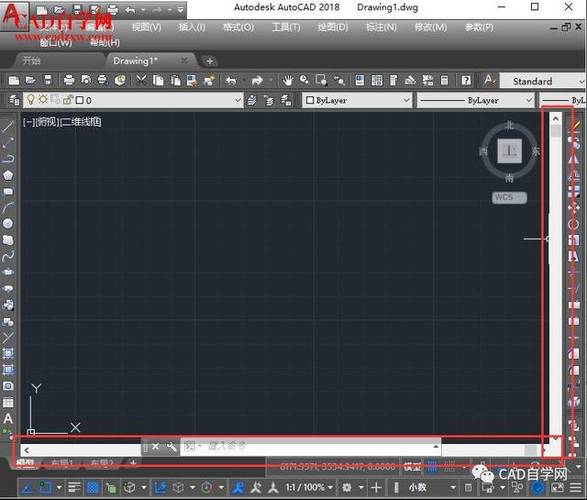587x500 pixels.
Task: Open the 工具(T) menu
Action: pos(286,27)
